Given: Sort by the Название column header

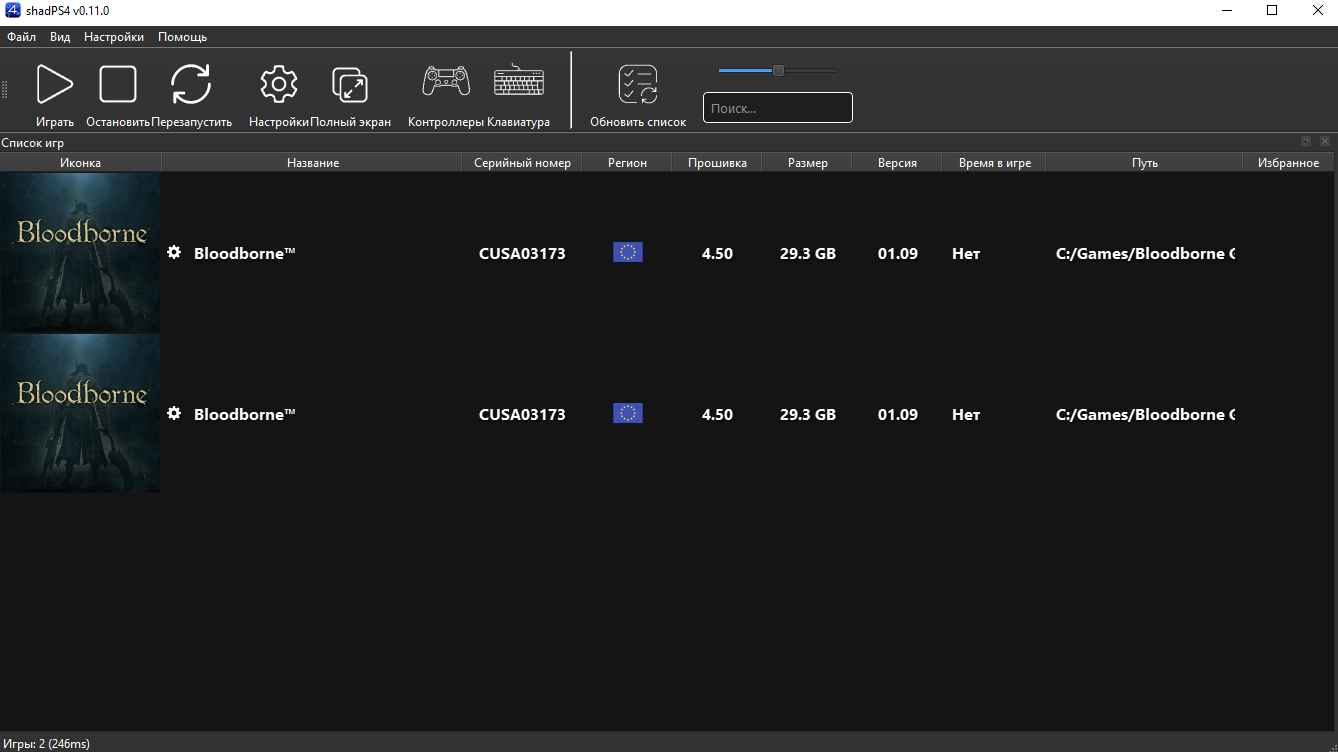Looking at the screenshot, I should [x=312, y=163].
